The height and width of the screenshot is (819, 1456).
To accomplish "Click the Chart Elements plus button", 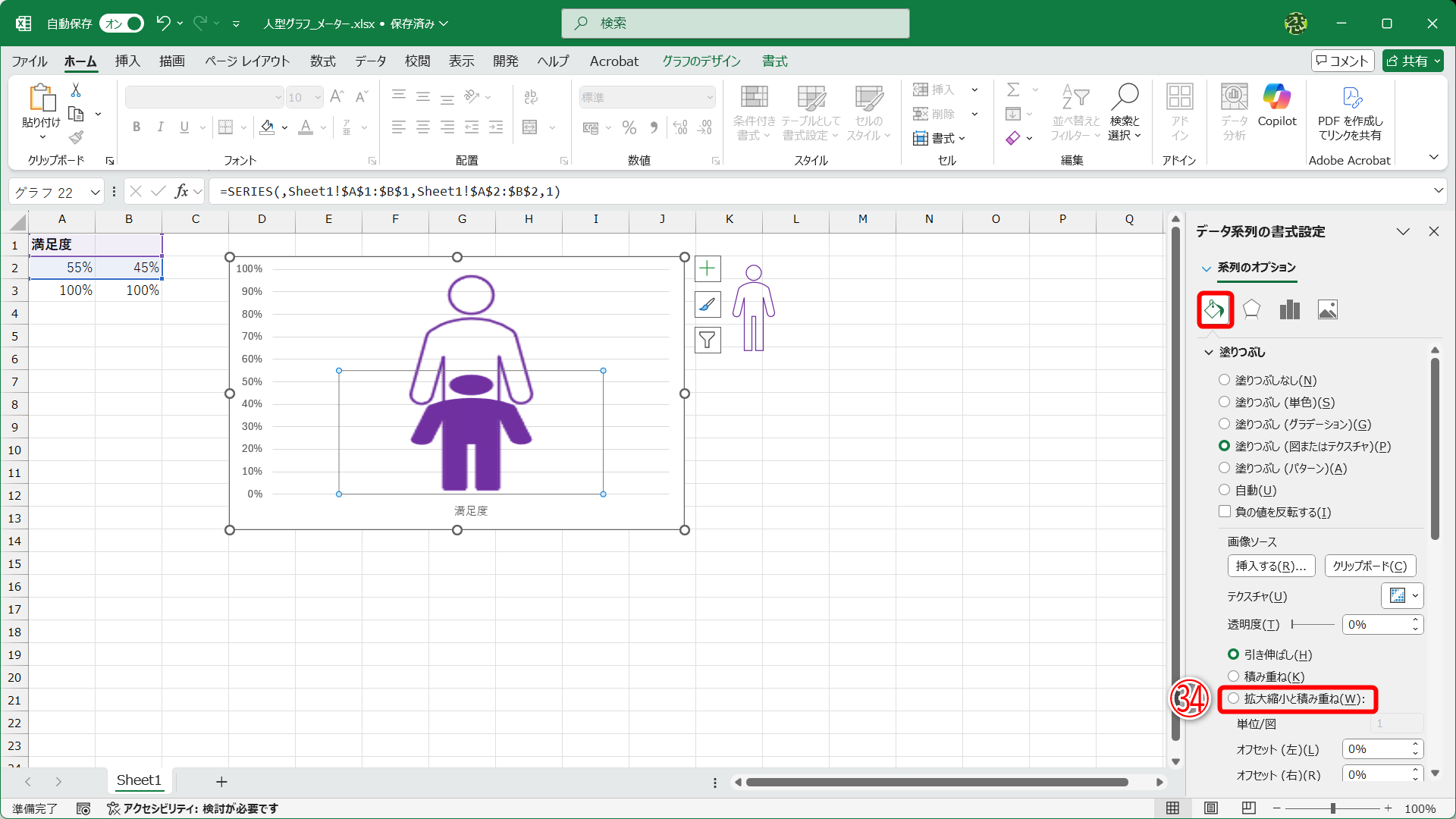I will [708, 268].
